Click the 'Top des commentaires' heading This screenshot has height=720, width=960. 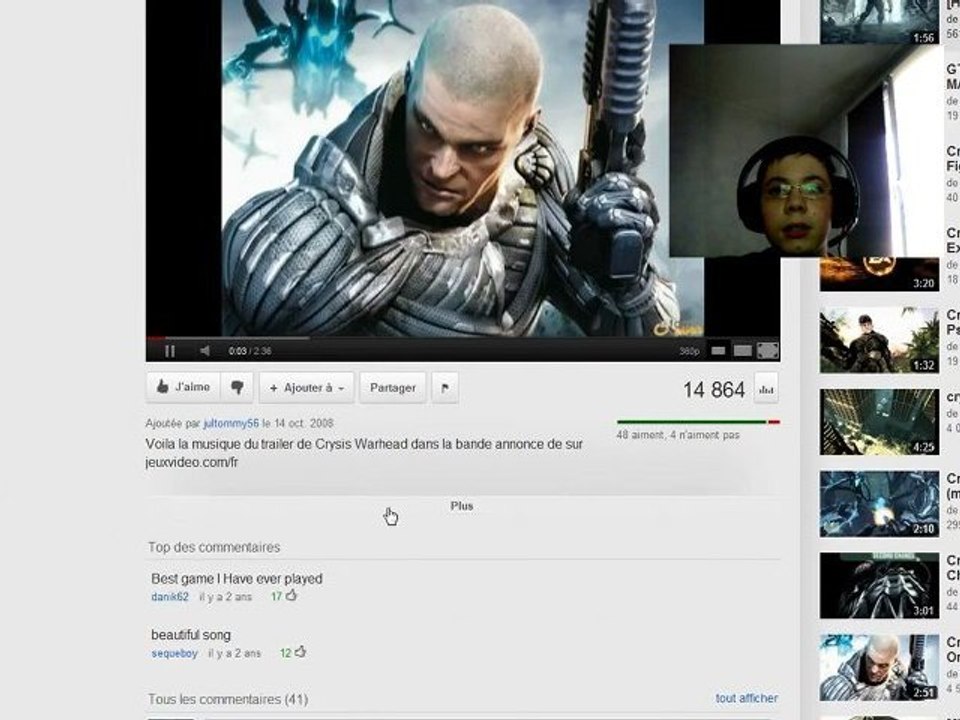[214, 547]
